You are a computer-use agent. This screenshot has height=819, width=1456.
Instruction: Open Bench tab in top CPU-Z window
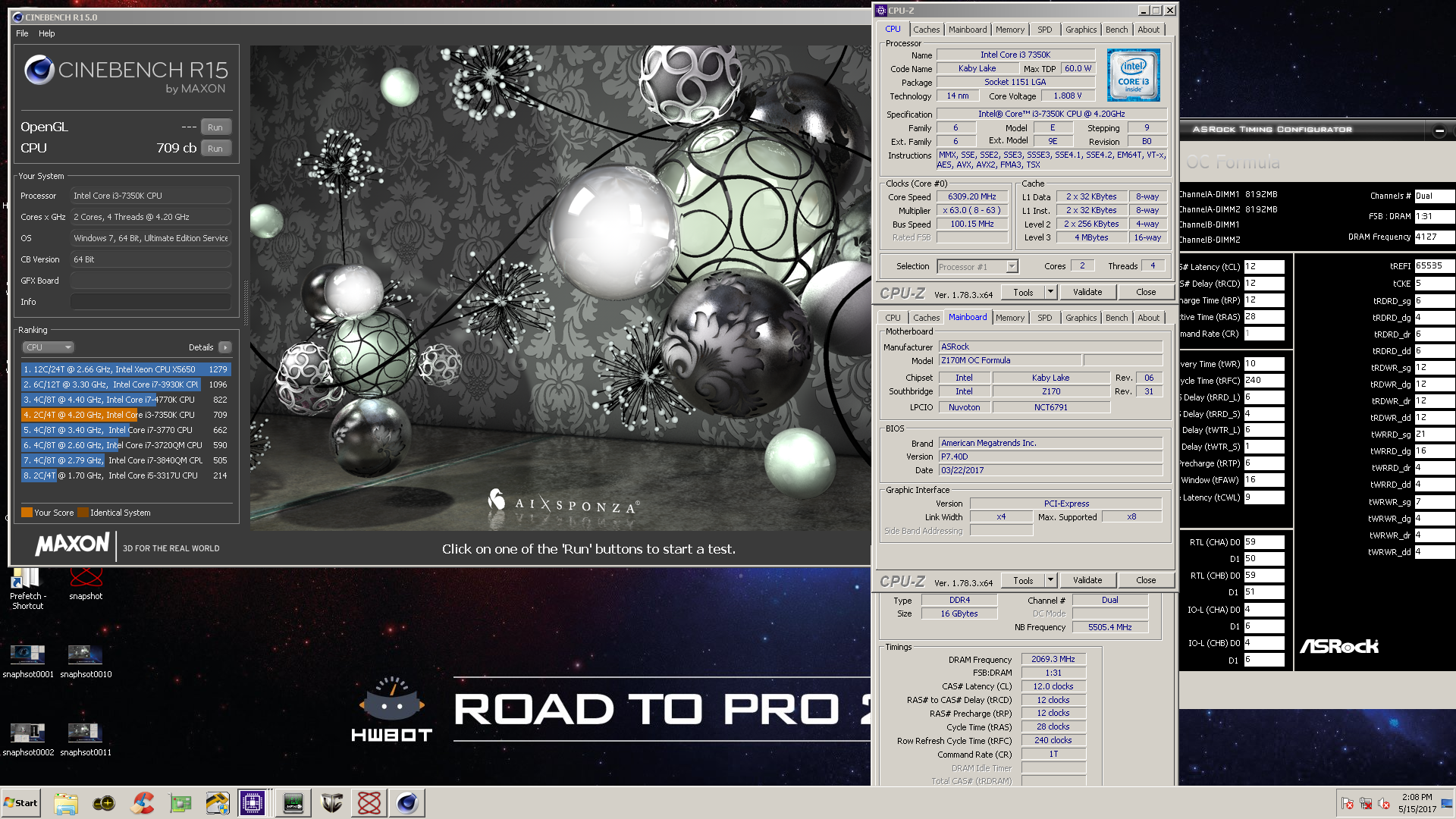point(1116,30)
